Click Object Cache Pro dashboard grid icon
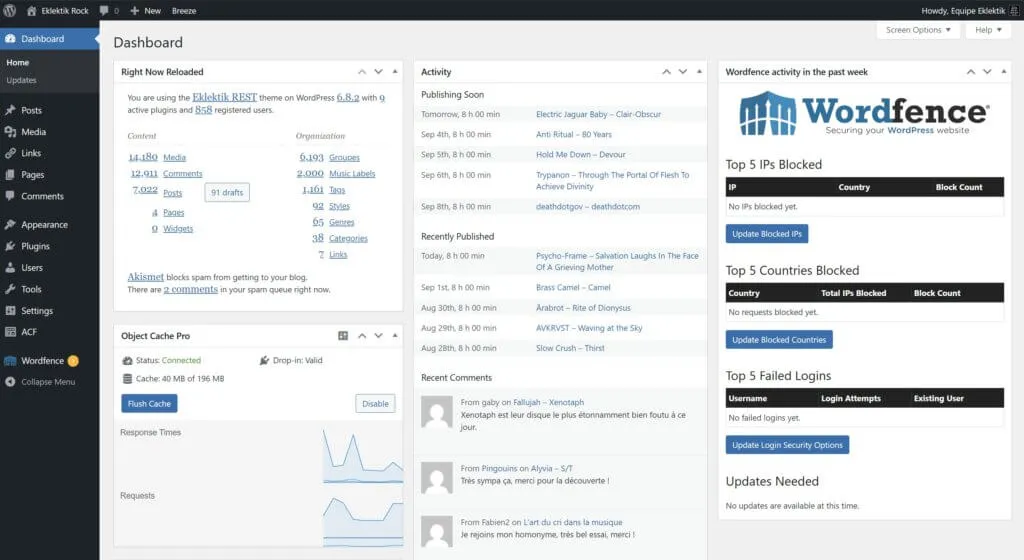 tap(343, 335)
